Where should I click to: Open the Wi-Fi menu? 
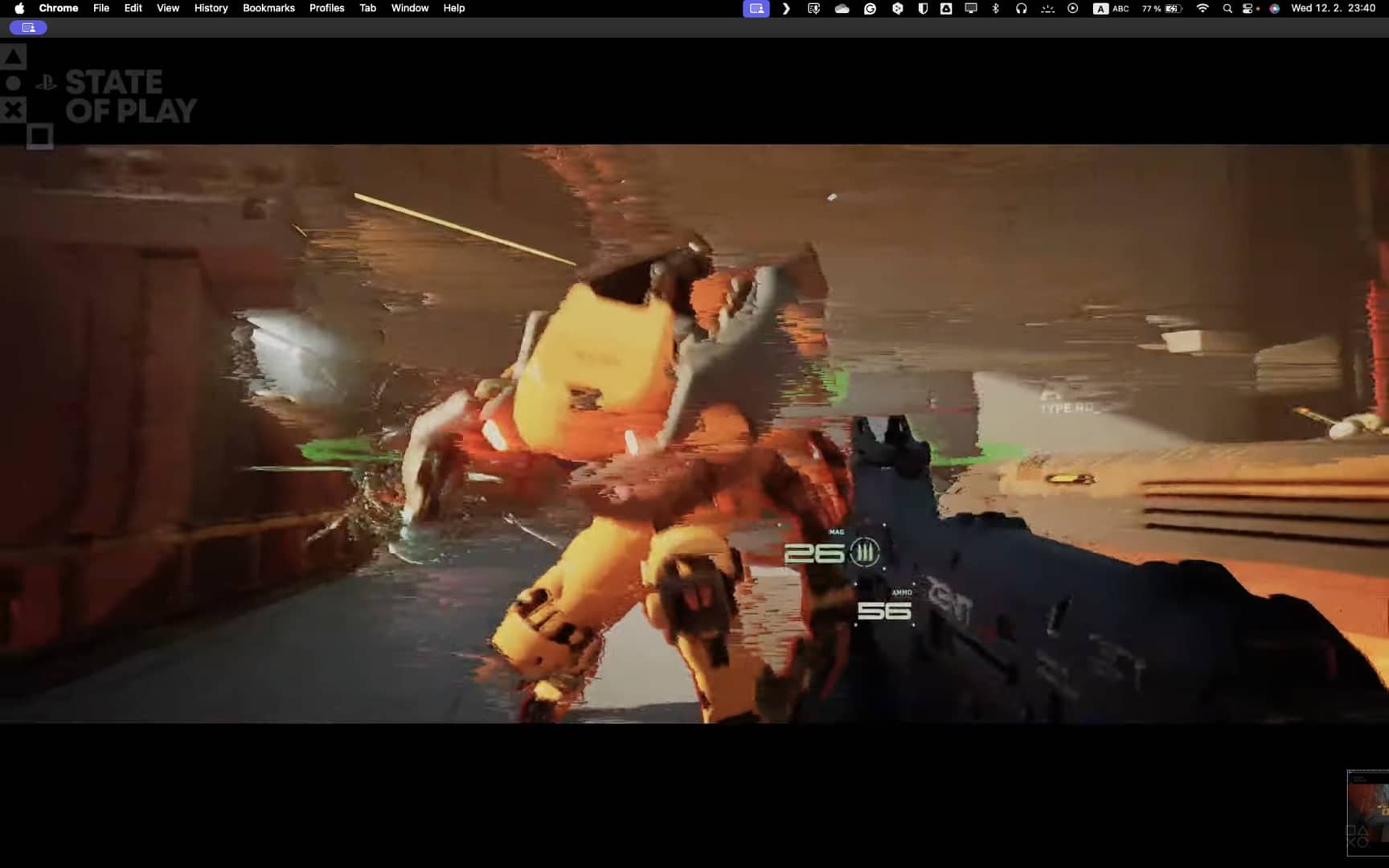point(1203,9)
